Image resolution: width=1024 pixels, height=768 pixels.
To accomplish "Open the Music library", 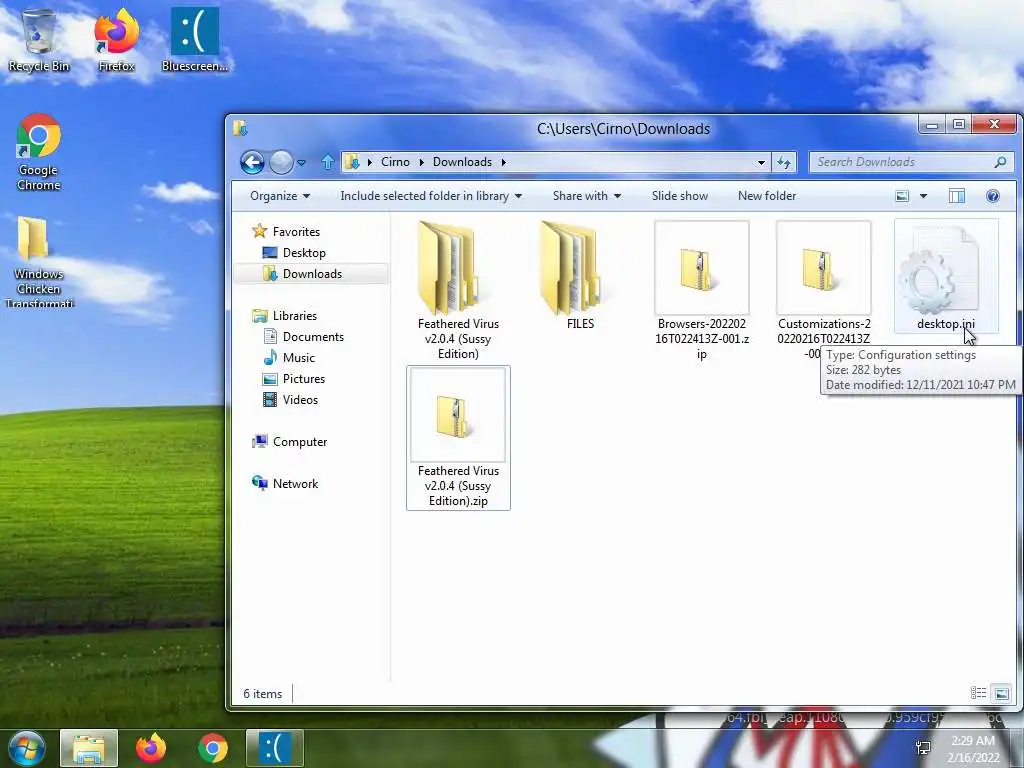I will [289, 357].
